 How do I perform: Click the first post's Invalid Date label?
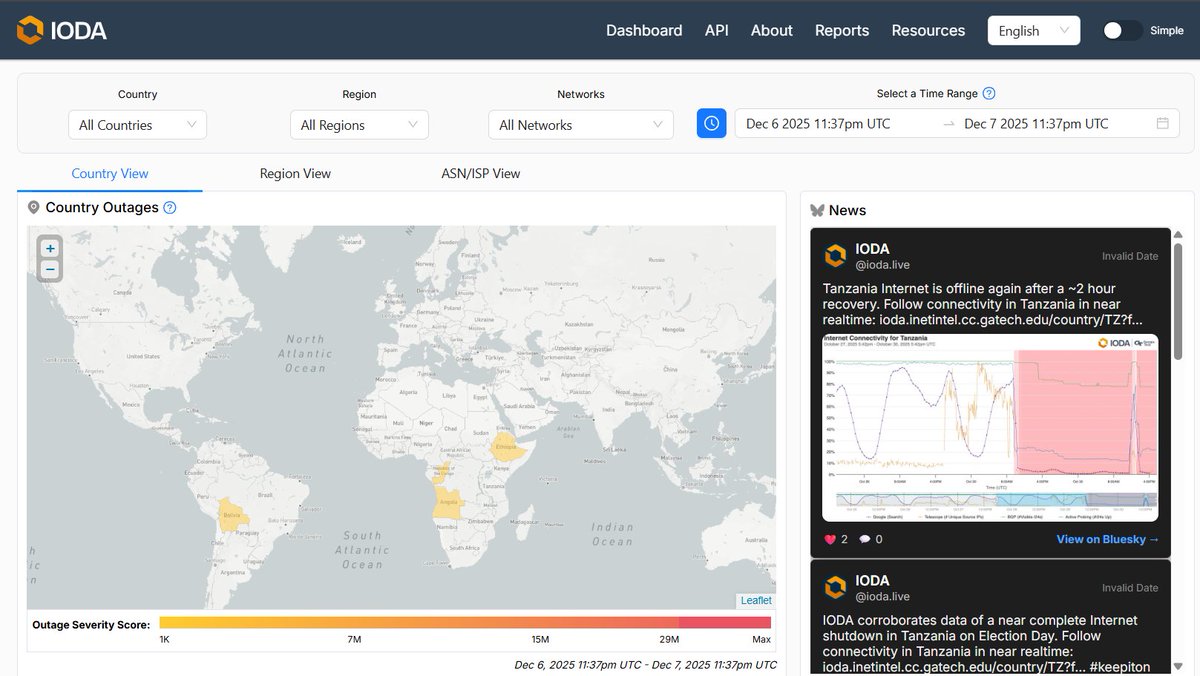(1130, 256)
